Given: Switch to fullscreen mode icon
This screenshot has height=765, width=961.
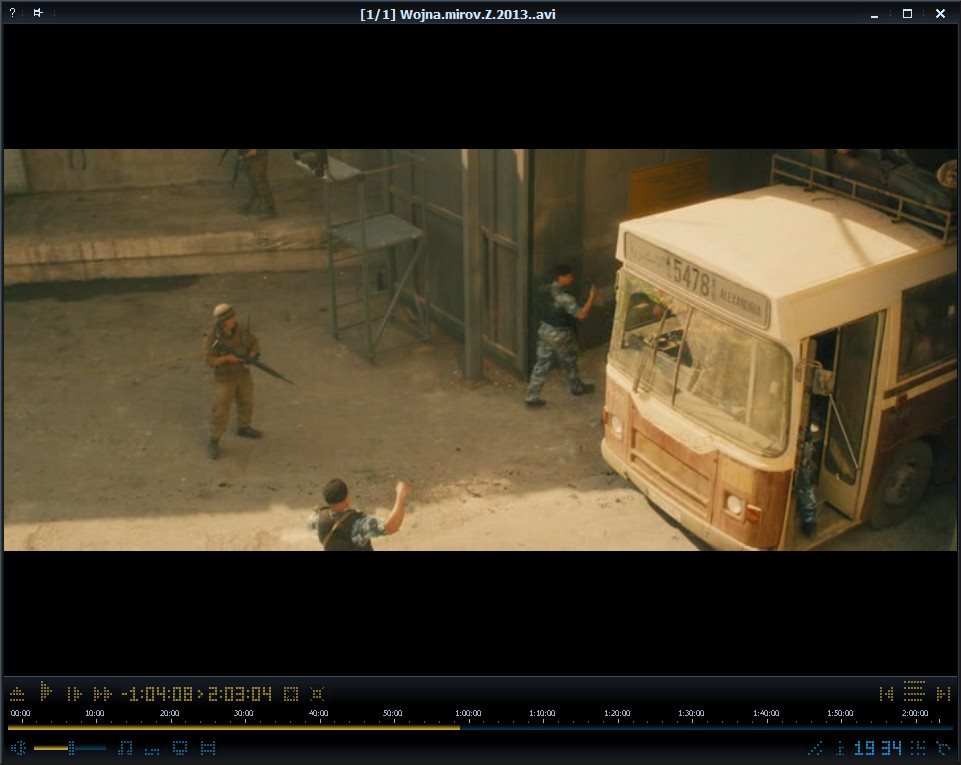Looking at the screenshot, I should [x=291, y=694].
